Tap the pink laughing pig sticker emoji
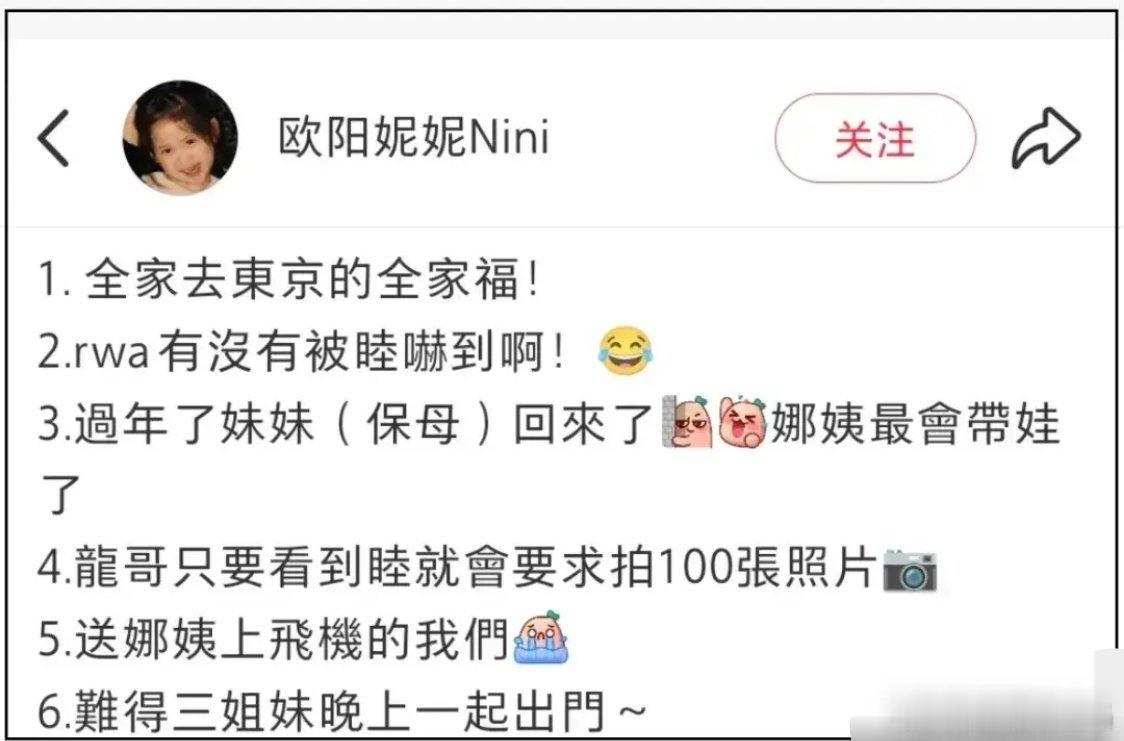This screenshot has height=741, width=1124. coord(742,422)
